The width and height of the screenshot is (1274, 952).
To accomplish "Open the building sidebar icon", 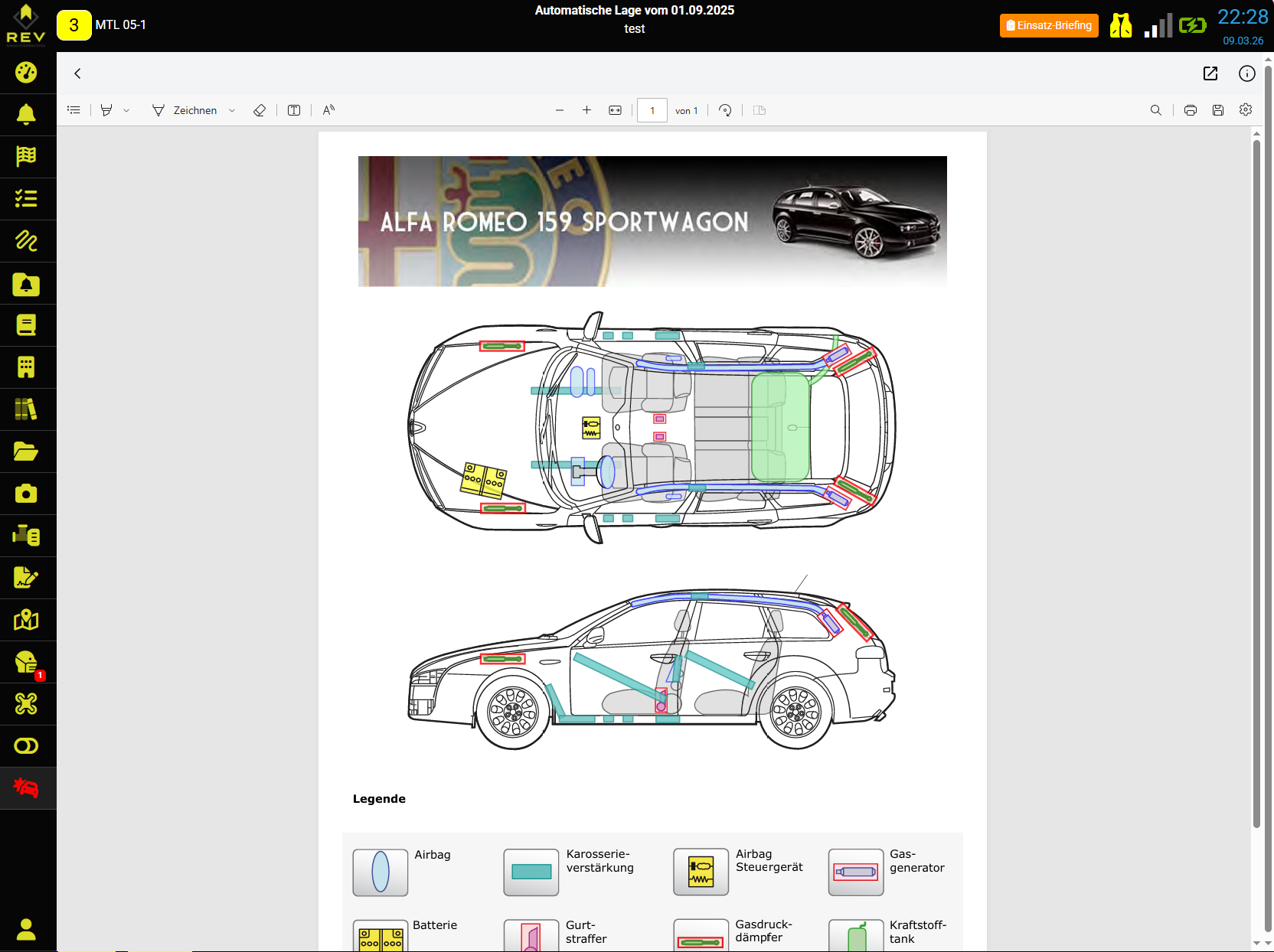I will pyautogui.click(x=26, y=367).
